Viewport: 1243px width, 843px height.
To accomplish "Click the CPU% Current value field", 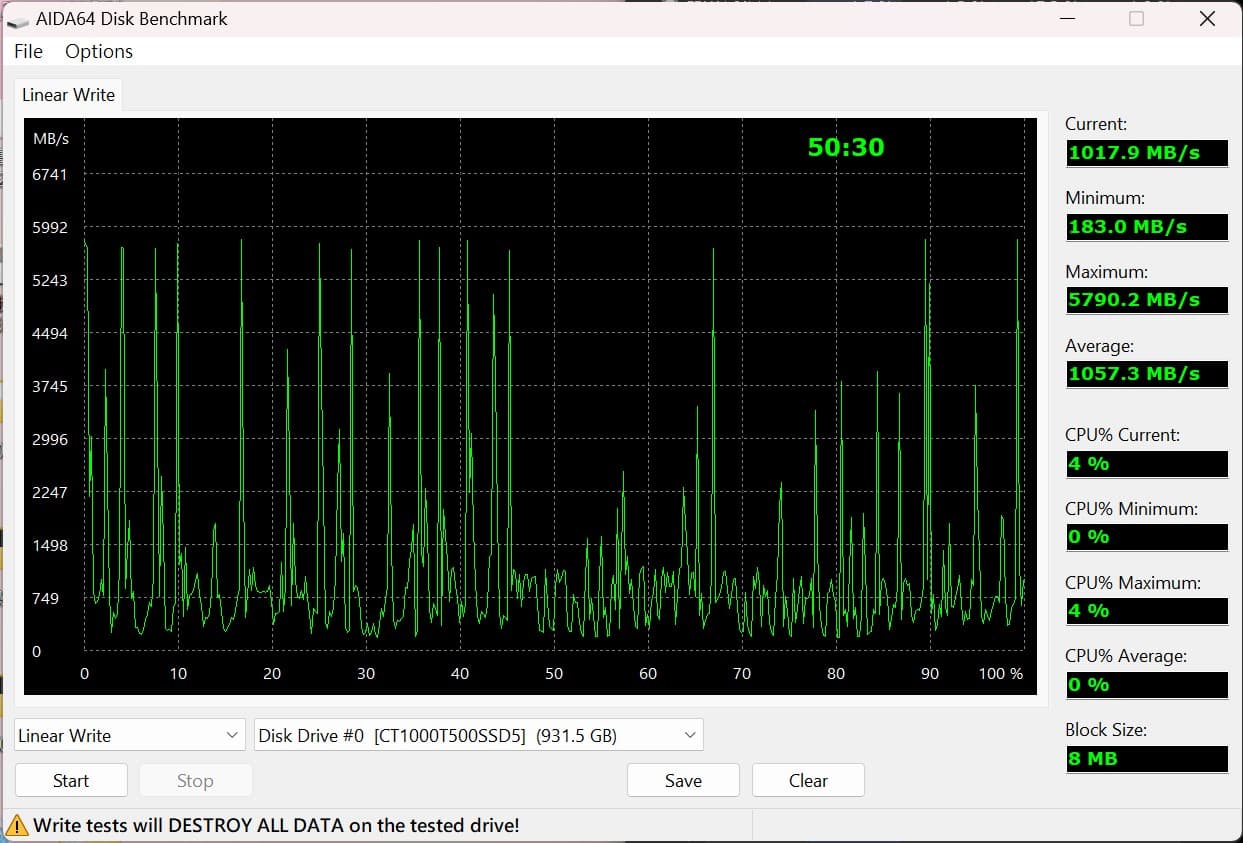I will [x=1147, y=464].
